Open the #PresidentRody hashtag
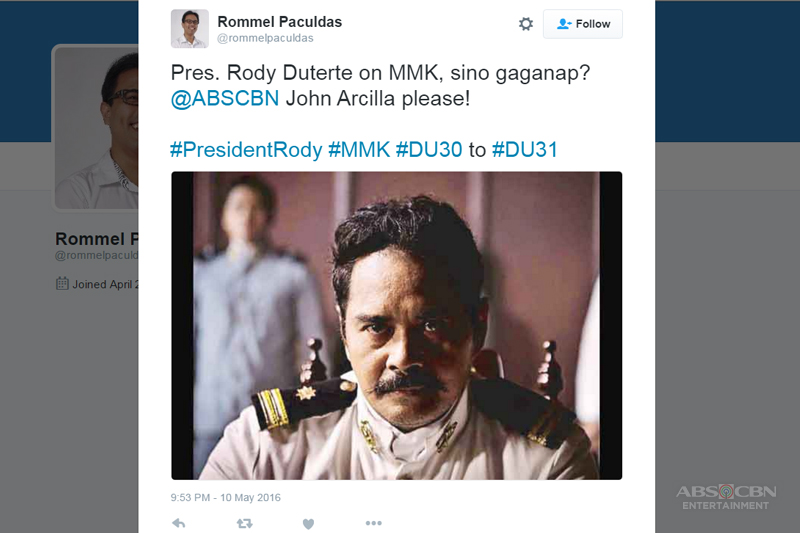Viewport: 800px width, 533px height. point(246,149)
